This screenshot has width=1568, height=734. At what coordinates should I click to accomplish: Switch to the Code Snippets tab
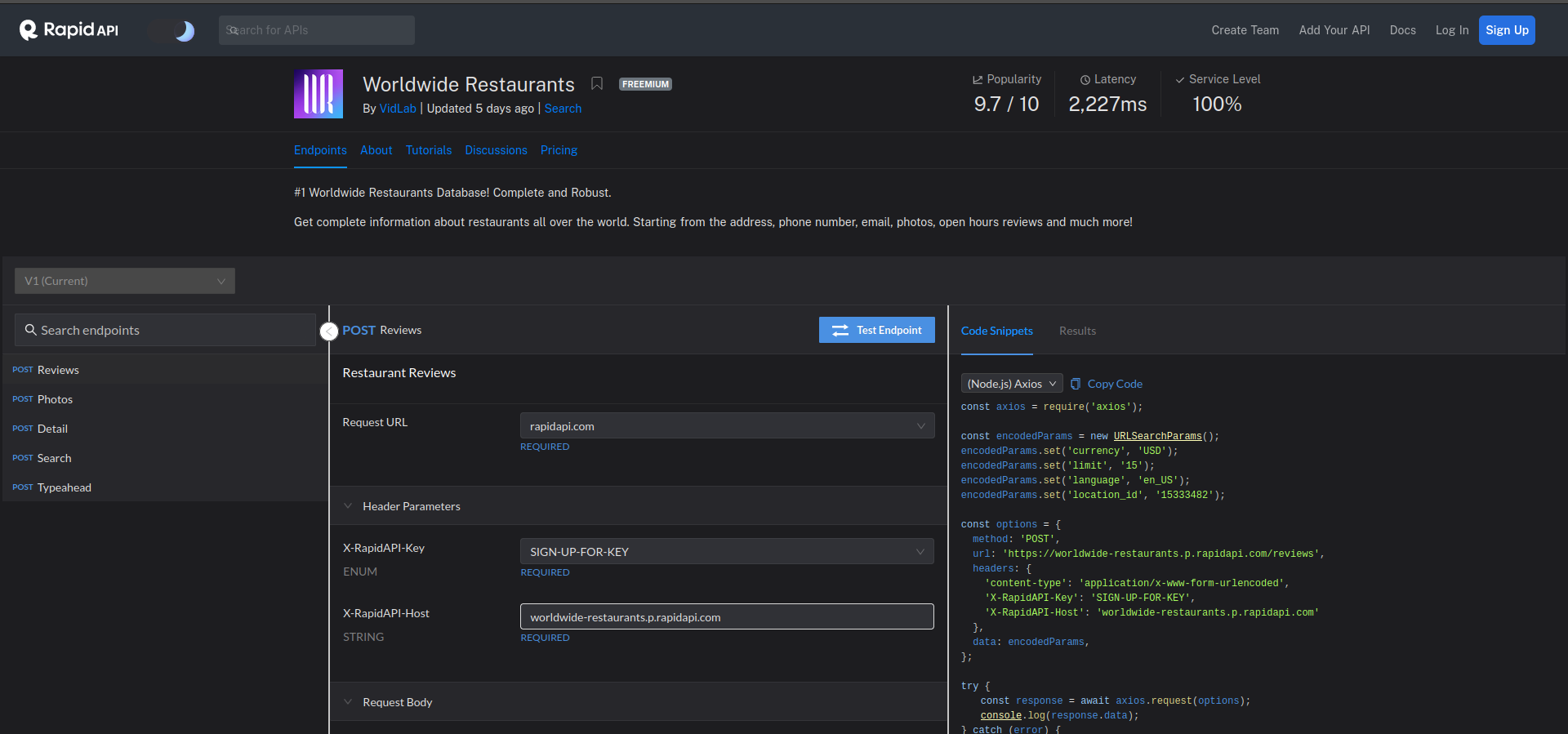point(996,331)
